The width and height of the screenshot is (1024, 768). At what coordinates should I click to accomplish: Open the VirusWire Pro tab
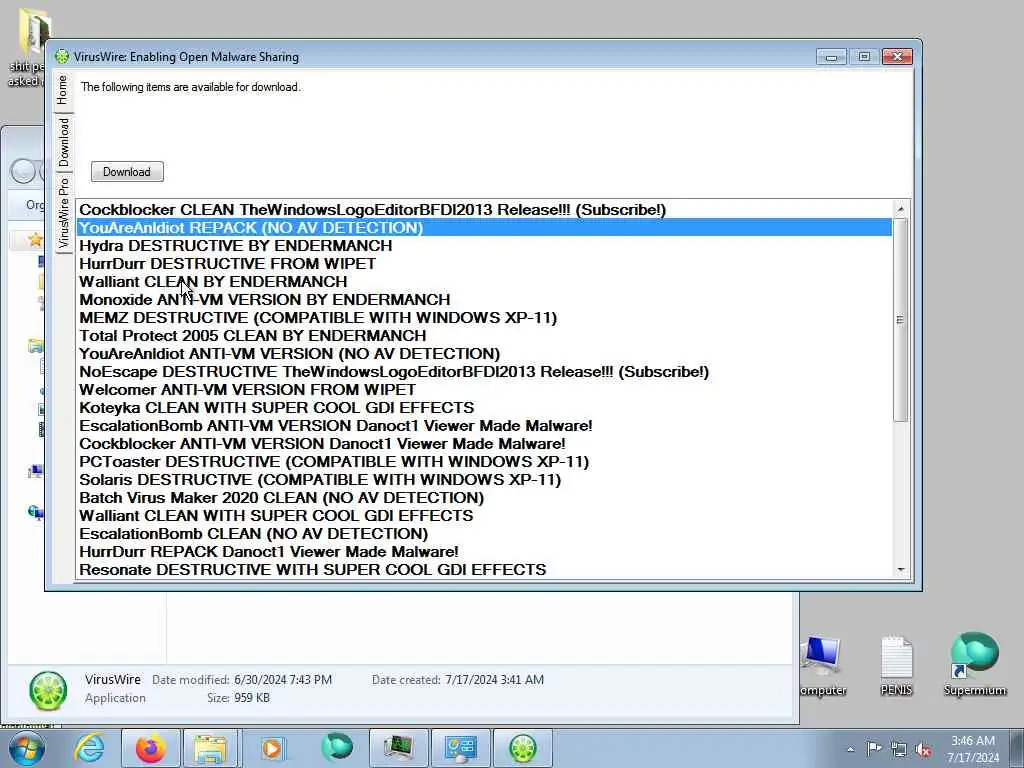63,212
